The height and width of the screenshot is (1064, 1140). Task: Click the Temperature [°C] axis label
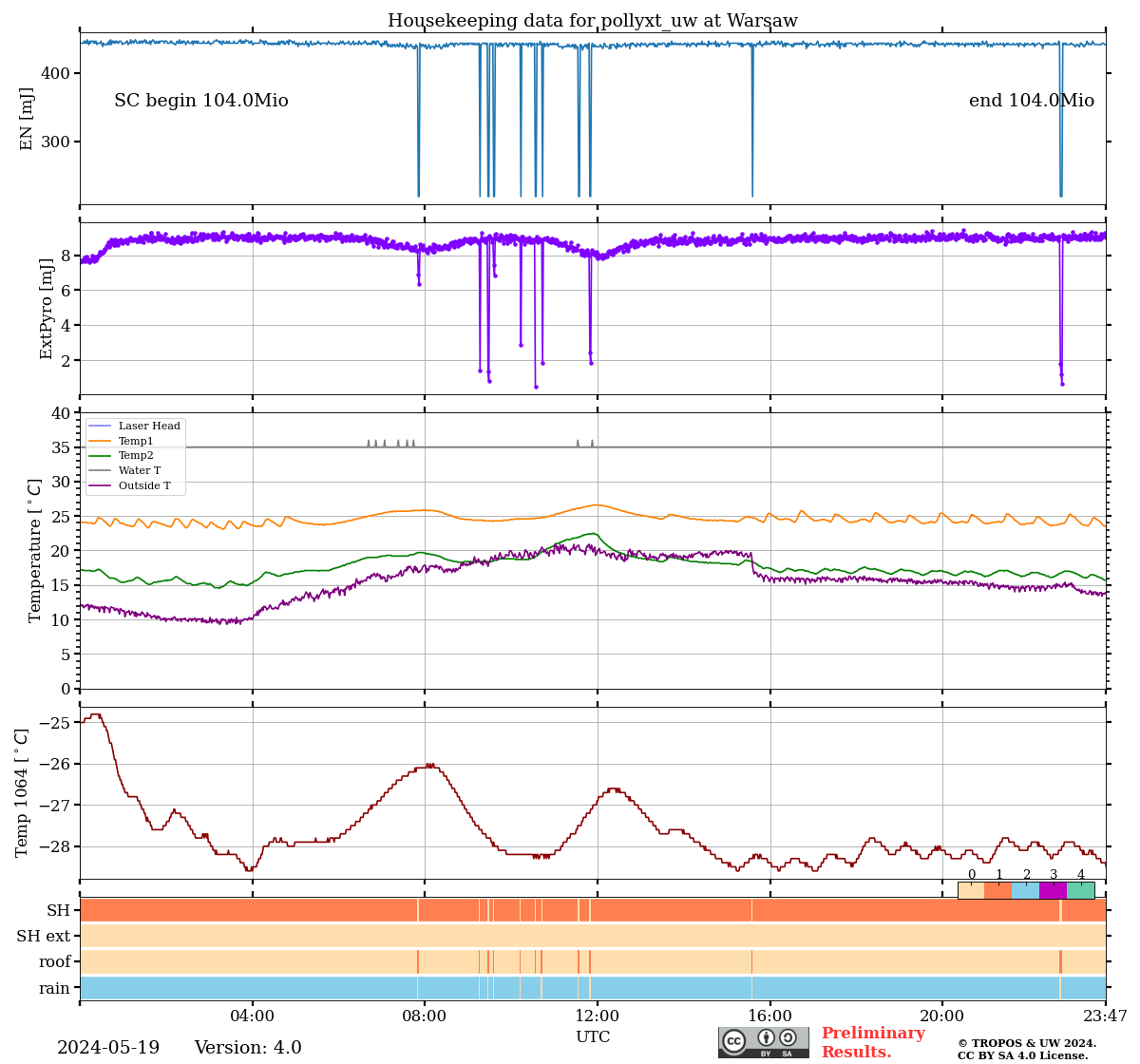click(x=35, y=550)
